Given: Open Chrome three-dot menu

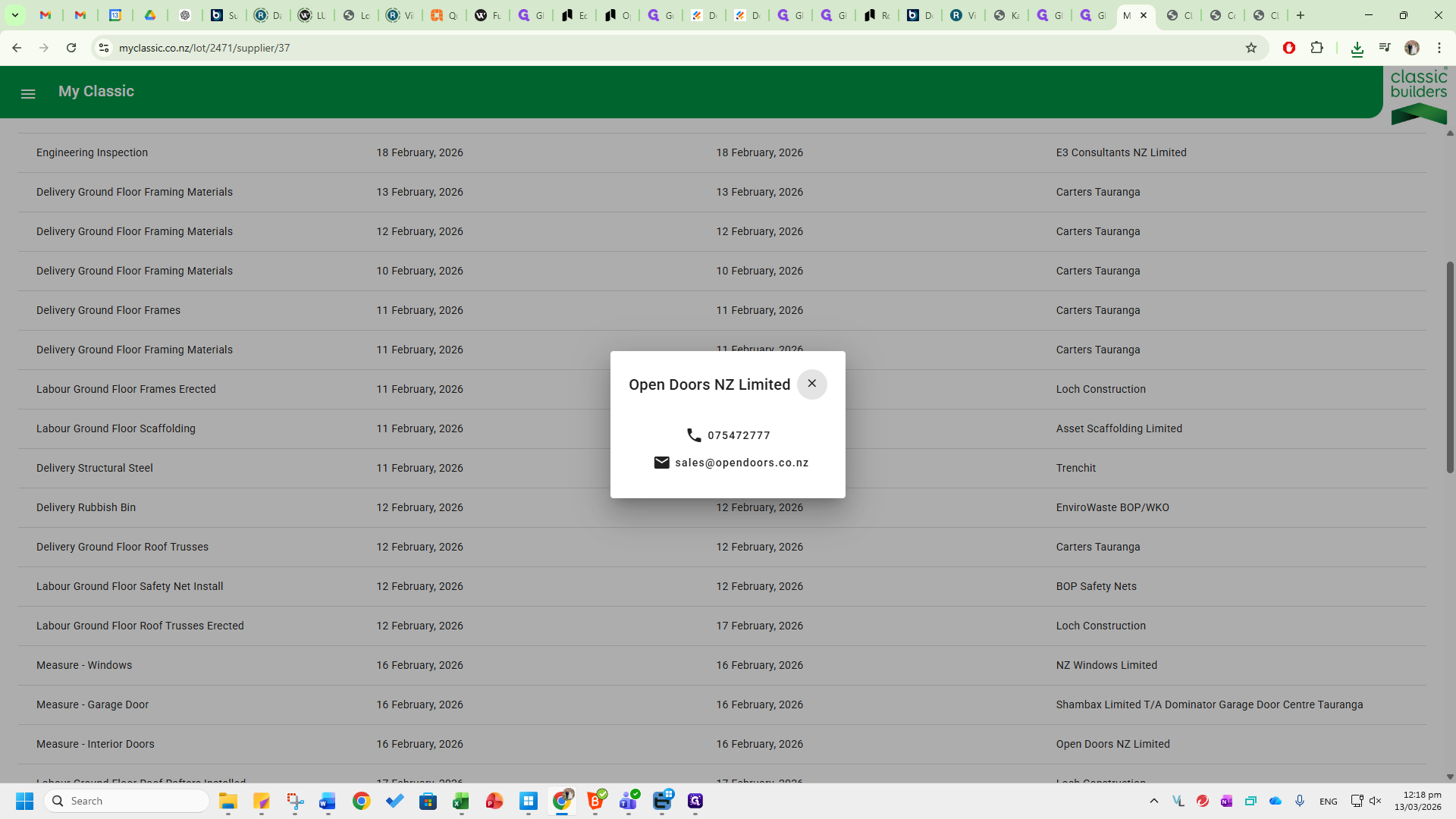Looking at the screenshot, I should (x=1439, y=48).
